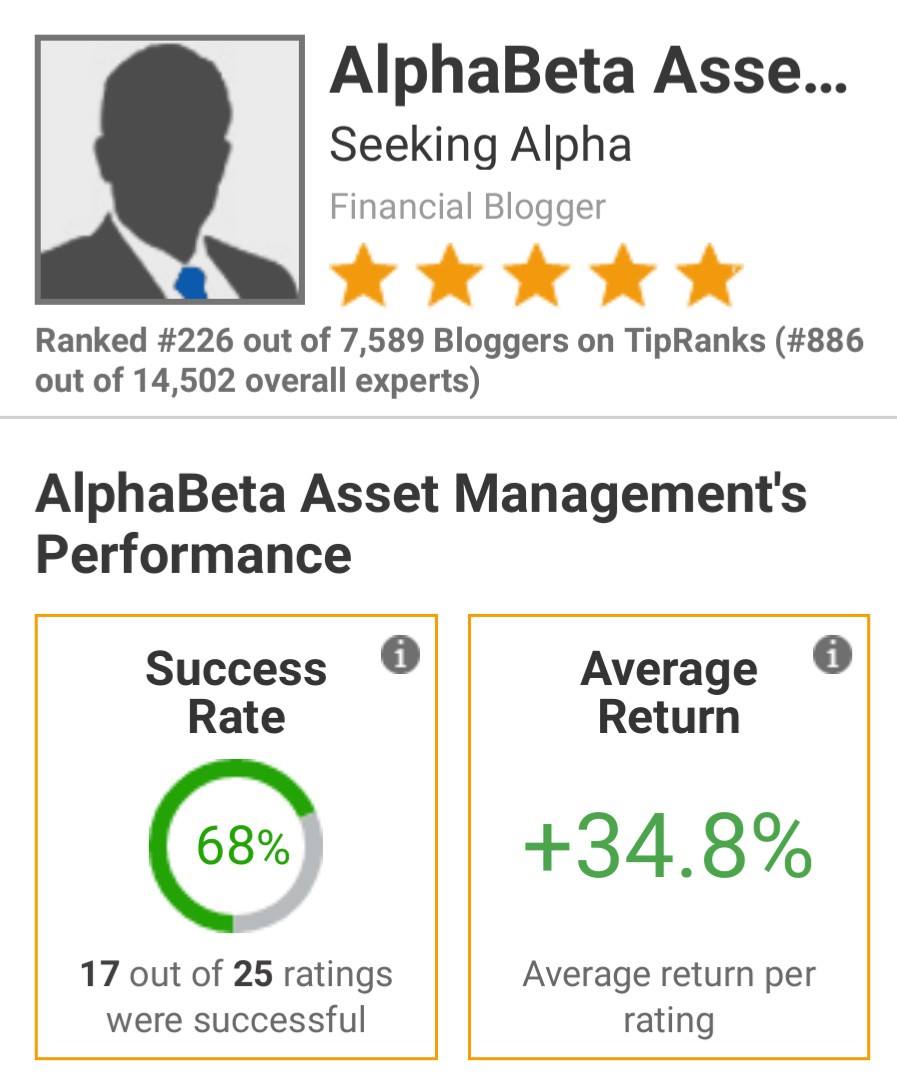Click the Ranked #226 bloggers ranking text
The width and height of the screenshot is (897, 1088).
pos(449,360)
